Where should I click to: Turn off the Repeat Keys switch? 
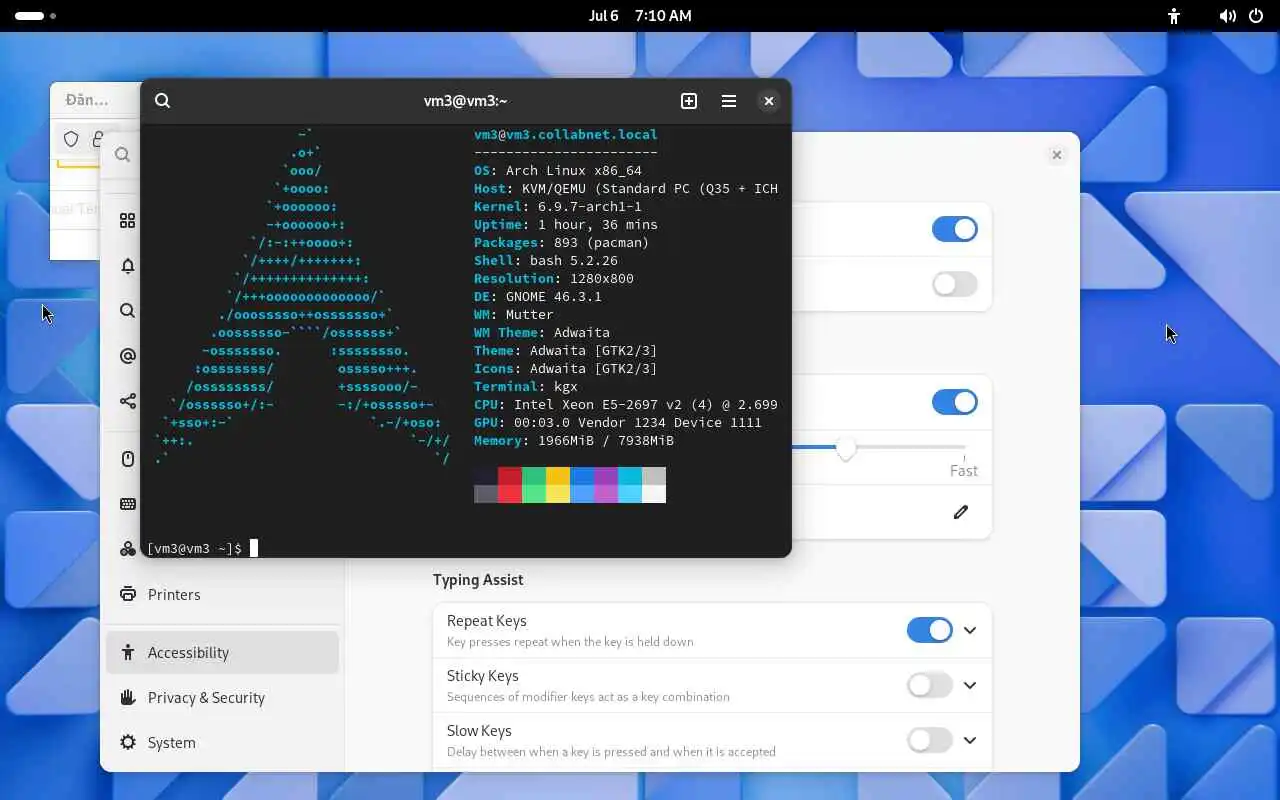[x=930, y=630]
